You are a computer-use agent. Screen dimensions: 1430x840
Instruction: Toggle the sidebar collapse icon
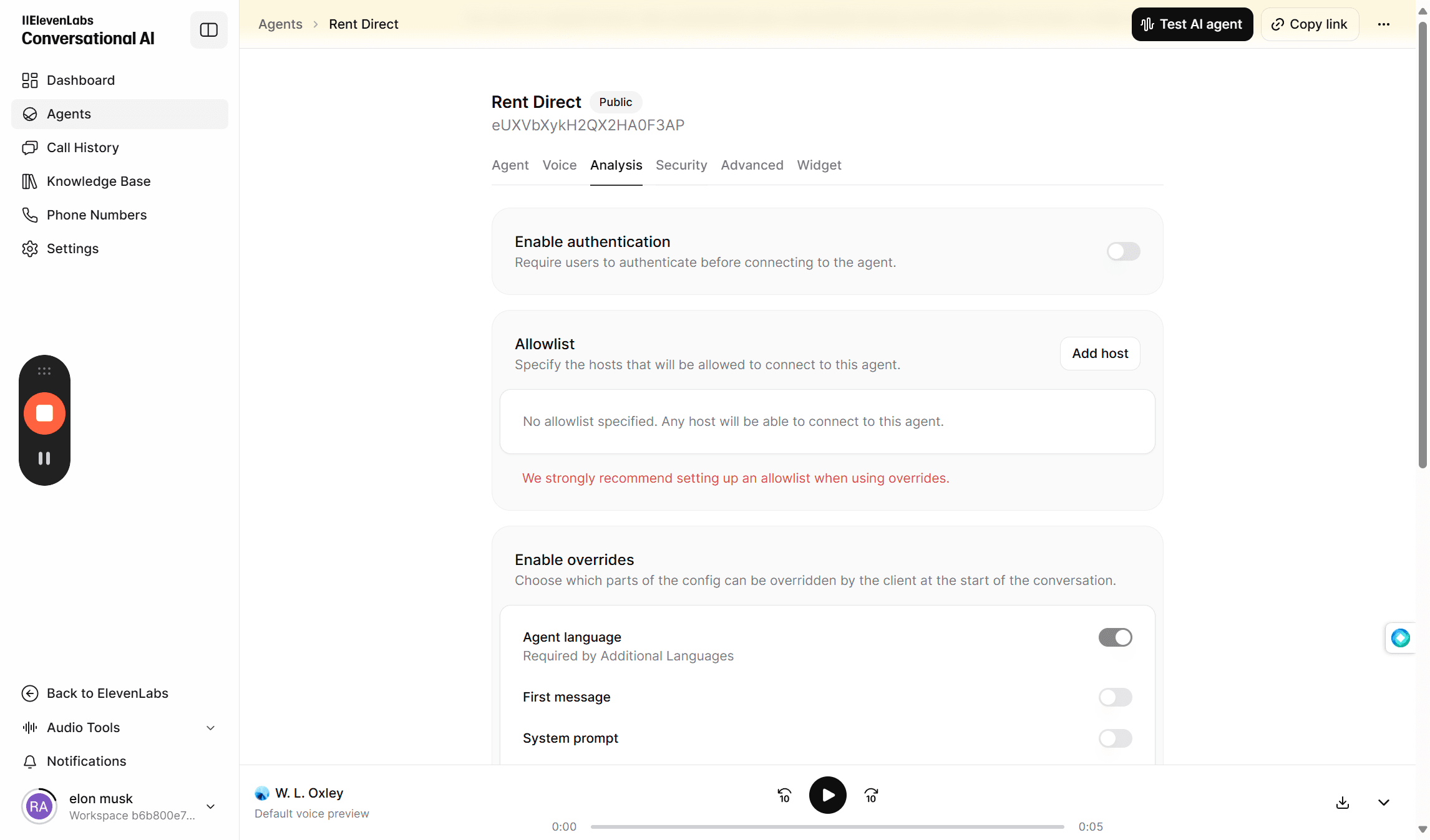tap(208, 30)
